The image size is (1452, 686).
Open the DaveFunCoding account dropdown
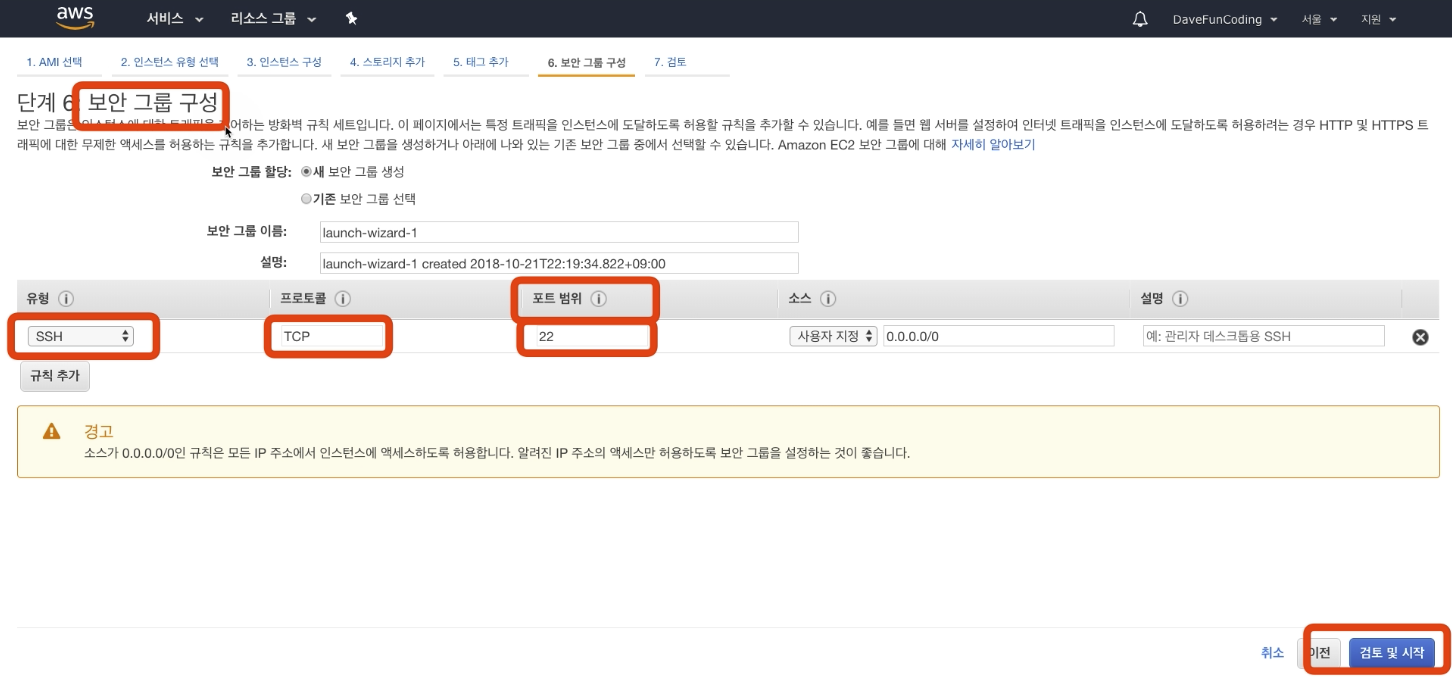[x=1225, y=19]
